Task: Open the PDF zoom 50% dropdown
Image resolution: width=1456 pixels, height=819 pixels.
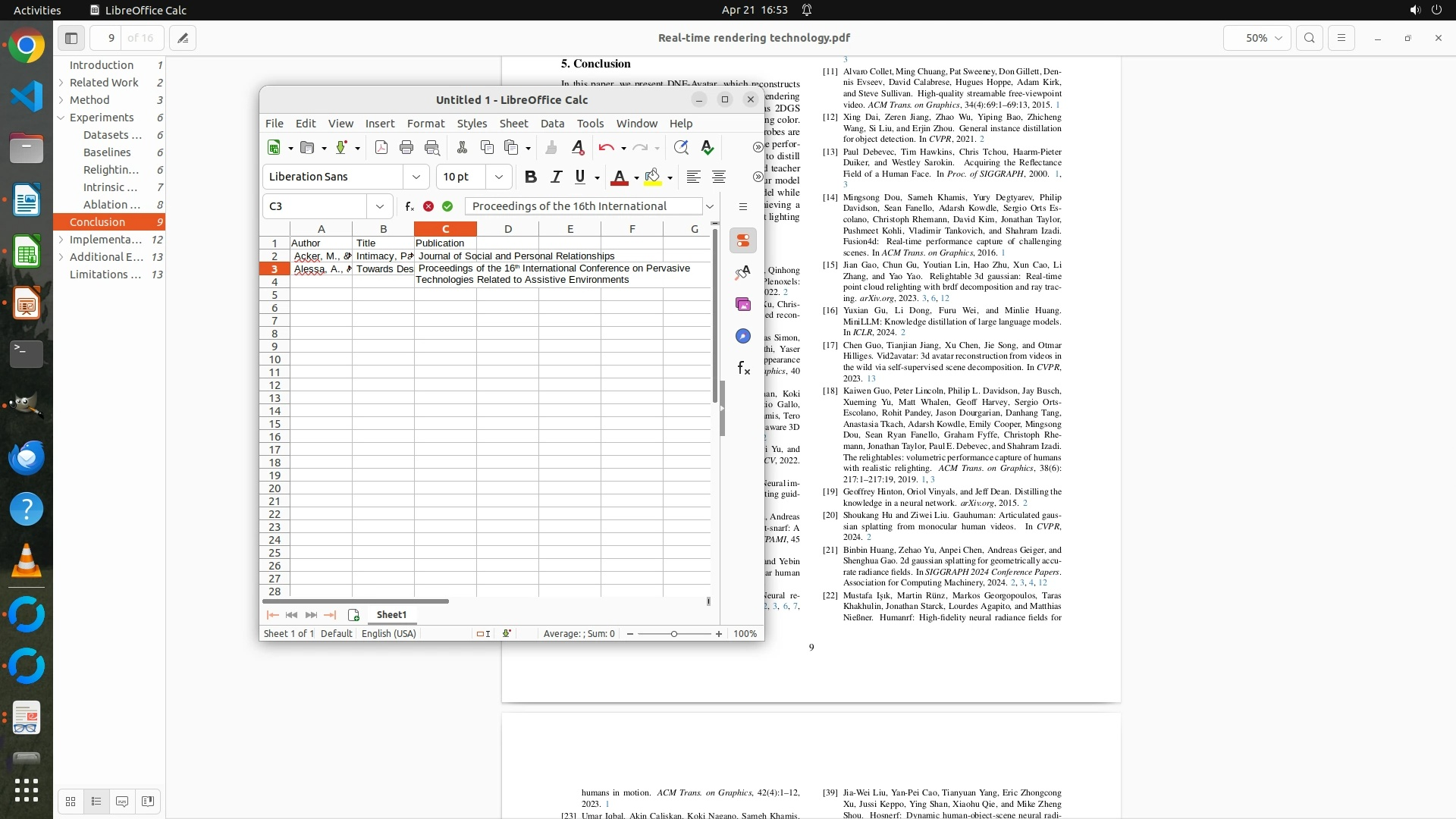Action: tap(1257, 38)
